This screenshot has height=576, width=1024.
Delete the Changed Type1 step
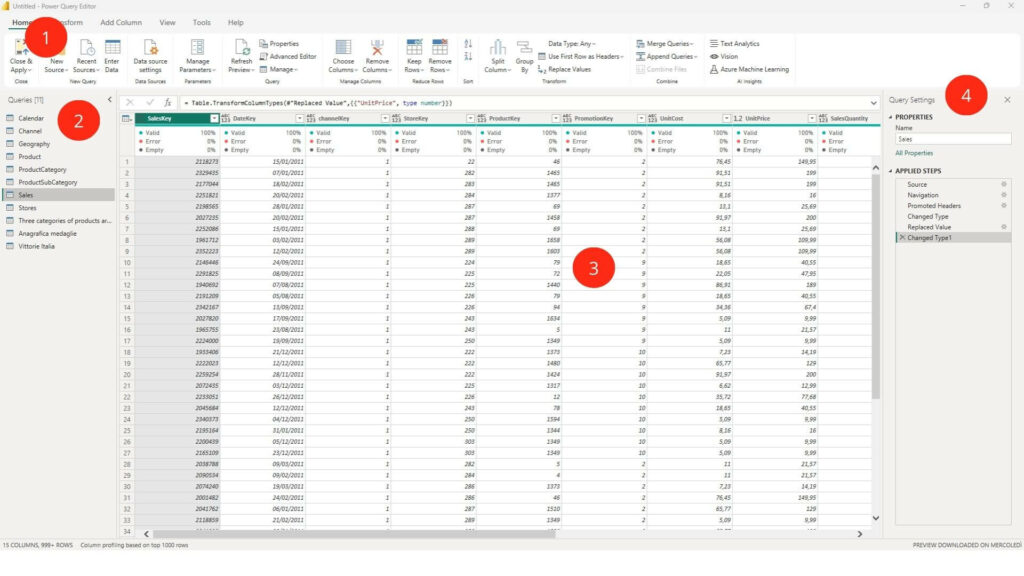click(x=902, y=238)
